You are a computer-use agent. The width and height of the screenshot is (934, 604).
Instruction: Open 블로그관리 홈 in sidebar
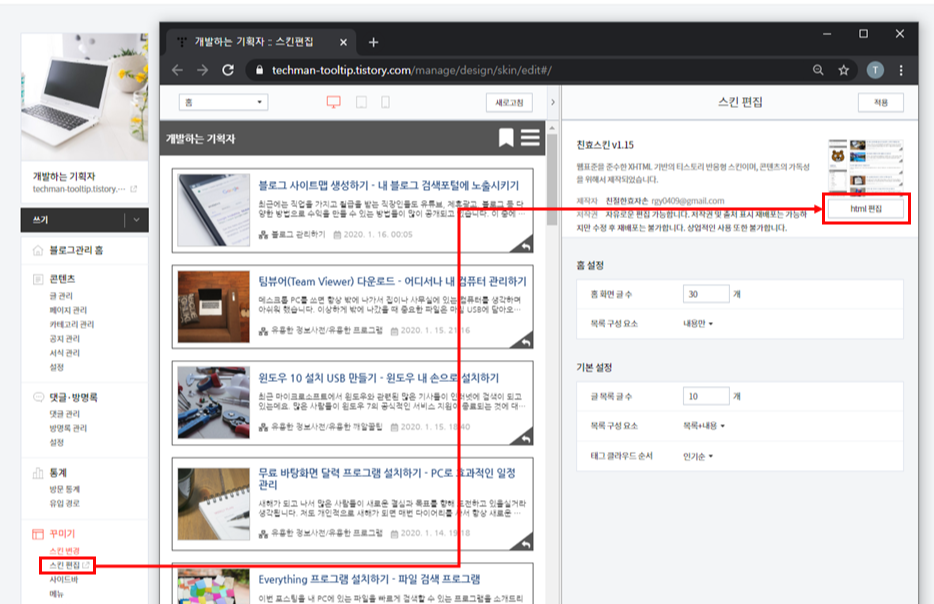[76, 250]
